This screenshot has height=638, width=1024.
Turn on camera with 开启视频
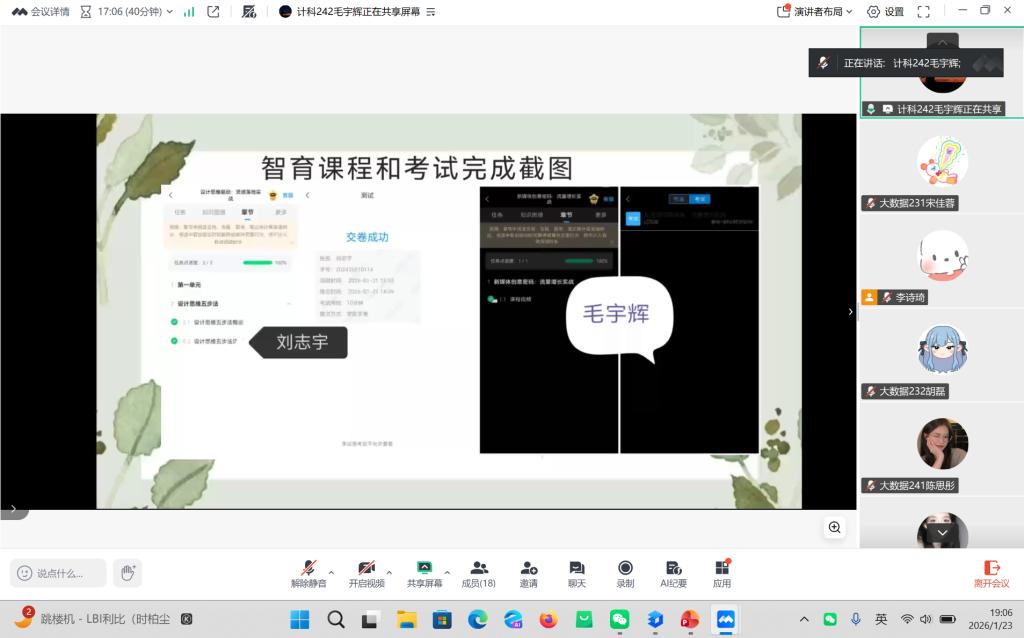click(366, 572)
